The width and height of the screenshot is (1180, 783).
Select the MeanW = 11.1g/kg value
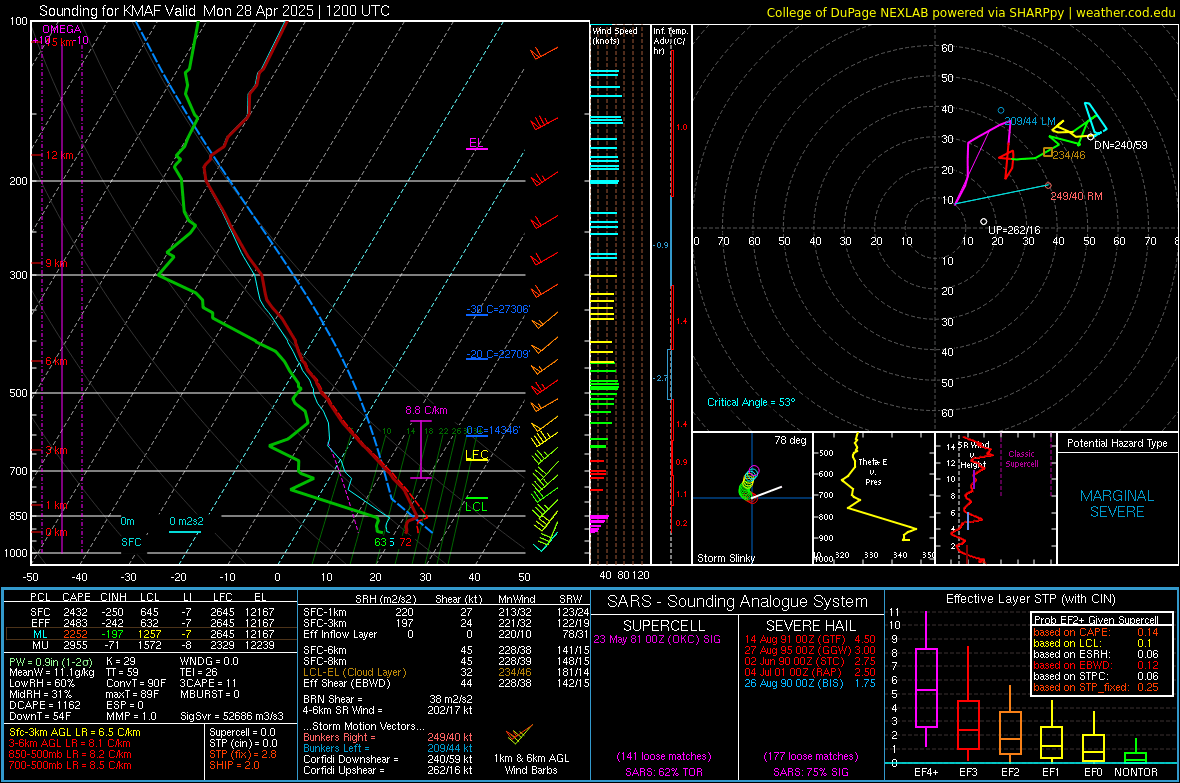52,672
